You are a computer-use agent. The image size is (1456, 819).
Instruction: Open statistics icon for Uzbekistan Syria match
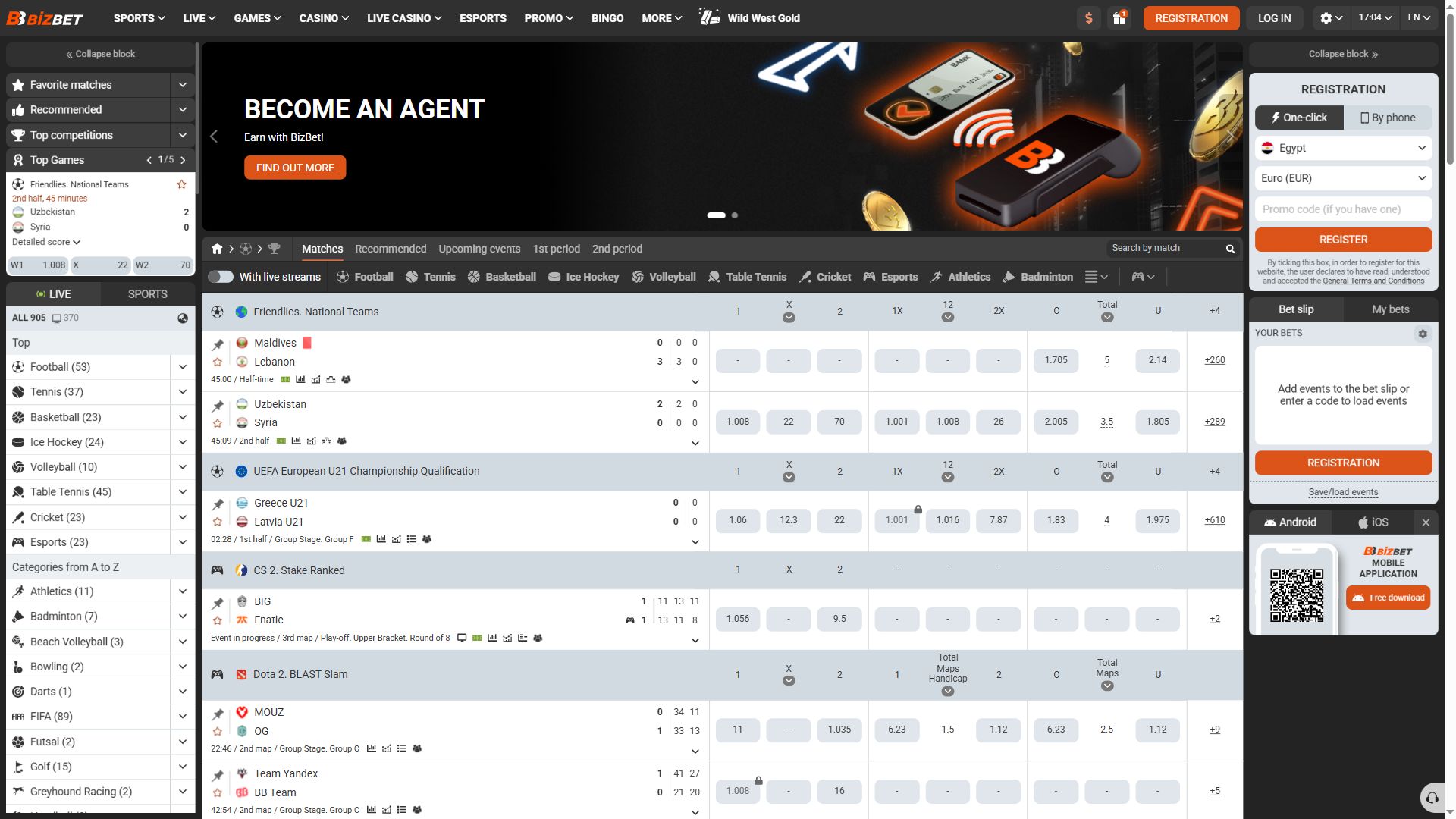(x=296, y=441)
